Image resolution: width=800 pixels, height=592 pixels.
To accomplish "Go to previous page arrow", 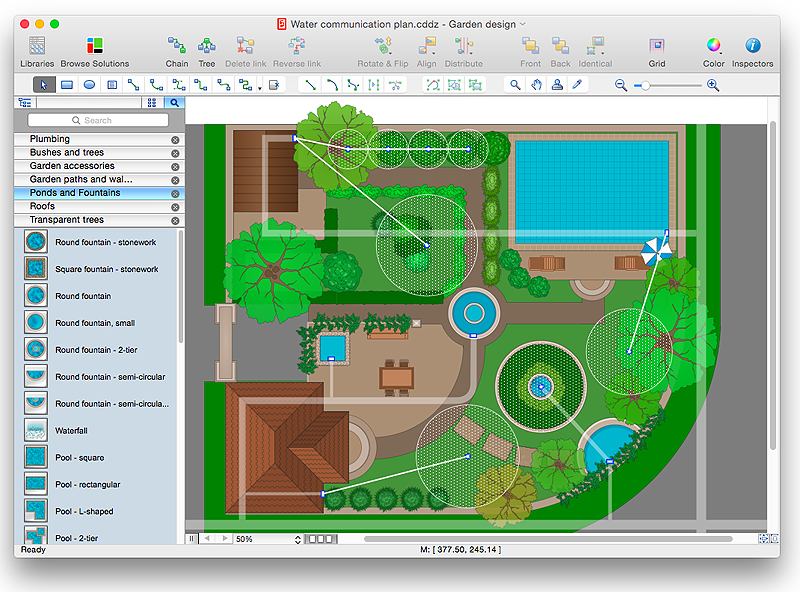I will point(207,538).
